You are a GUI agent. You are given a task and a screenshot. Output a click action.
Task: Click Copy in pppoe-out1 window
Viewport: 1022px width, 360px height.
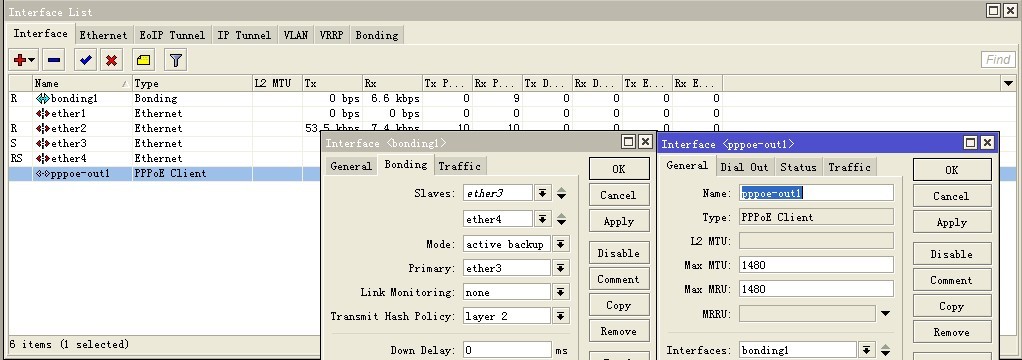point(952,306)
